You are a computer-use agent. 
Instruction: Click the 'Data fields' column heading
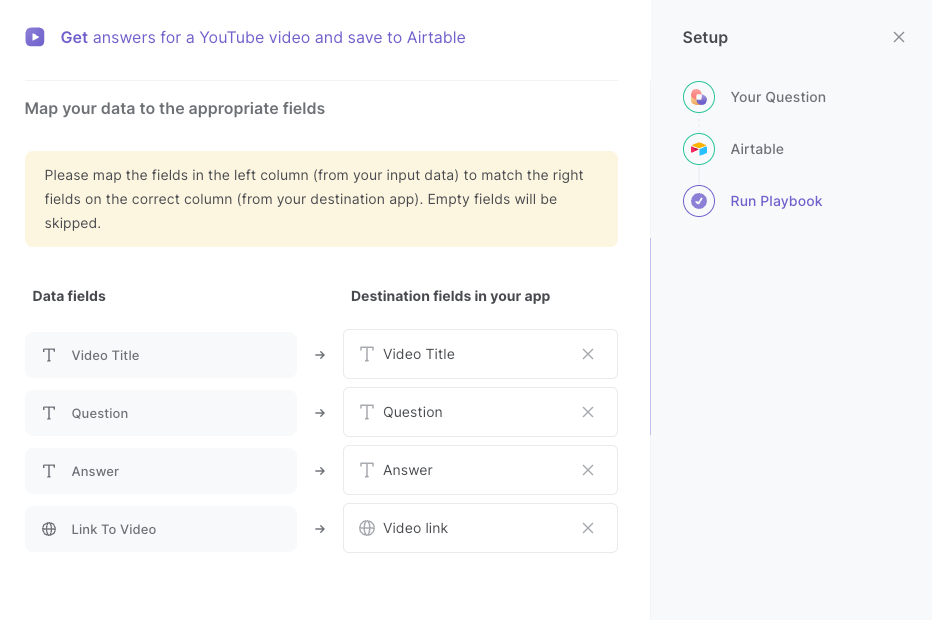click(69, 296)
